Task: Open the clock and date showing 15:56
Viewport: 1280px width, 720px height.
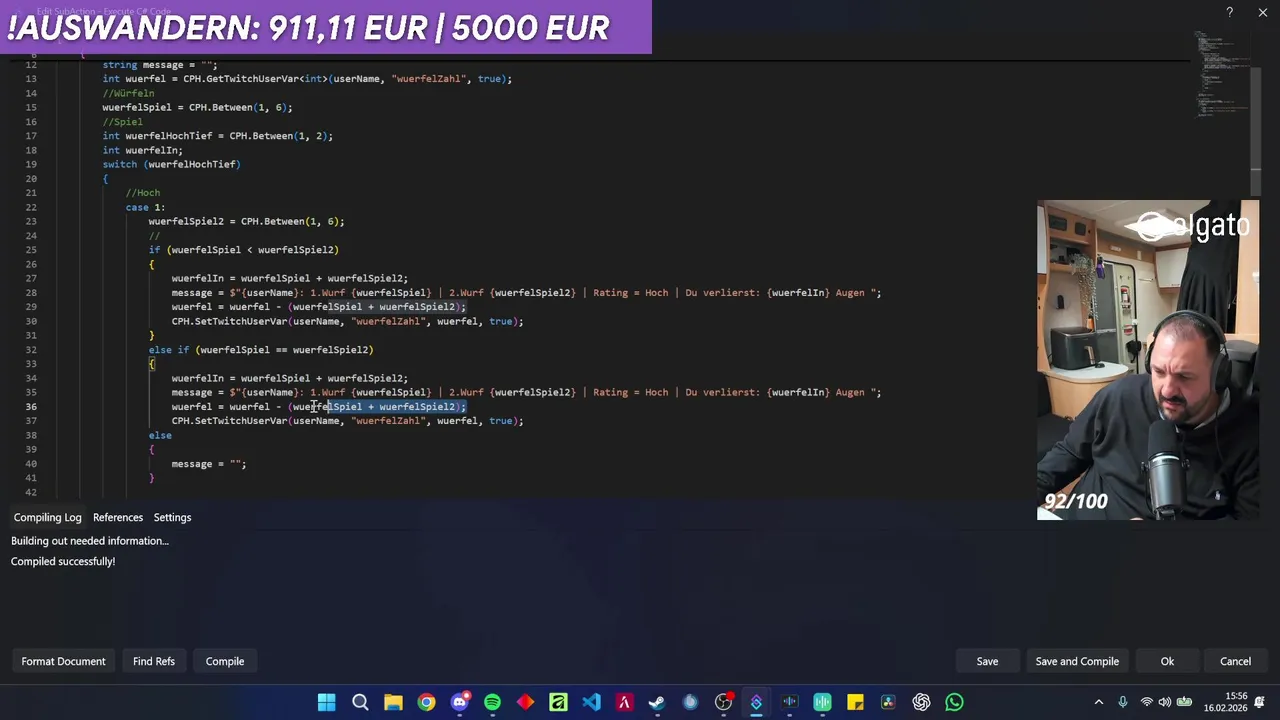Action: pyautogui.click(x=1225, y=702)
